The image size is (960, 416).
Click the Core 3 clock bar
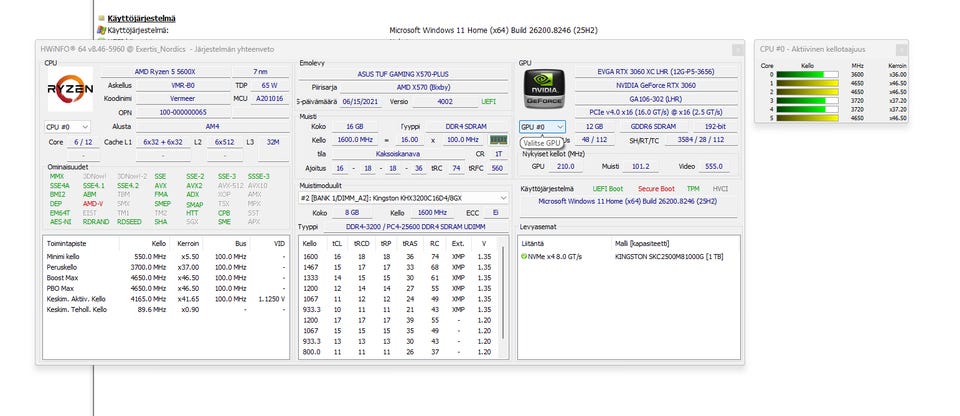[807, 100]
